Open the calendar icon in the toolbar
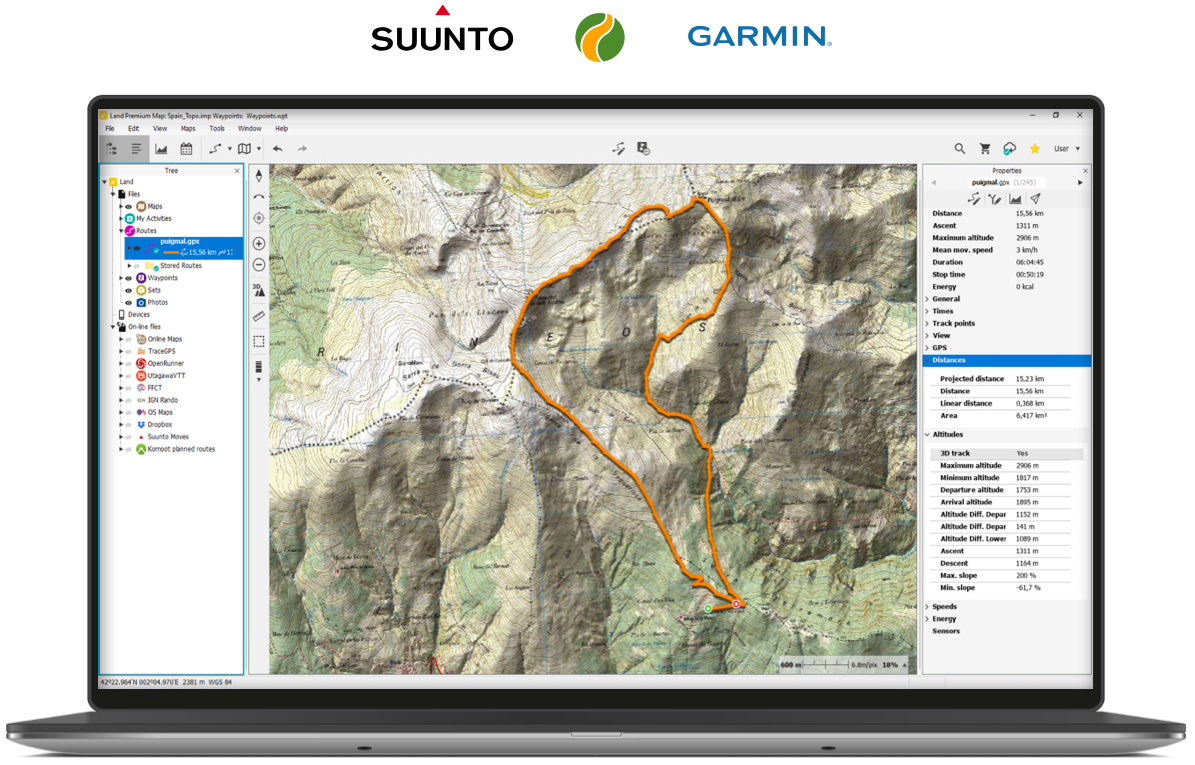The width and height of the screenshot is (1195, 765). point(186,149)
